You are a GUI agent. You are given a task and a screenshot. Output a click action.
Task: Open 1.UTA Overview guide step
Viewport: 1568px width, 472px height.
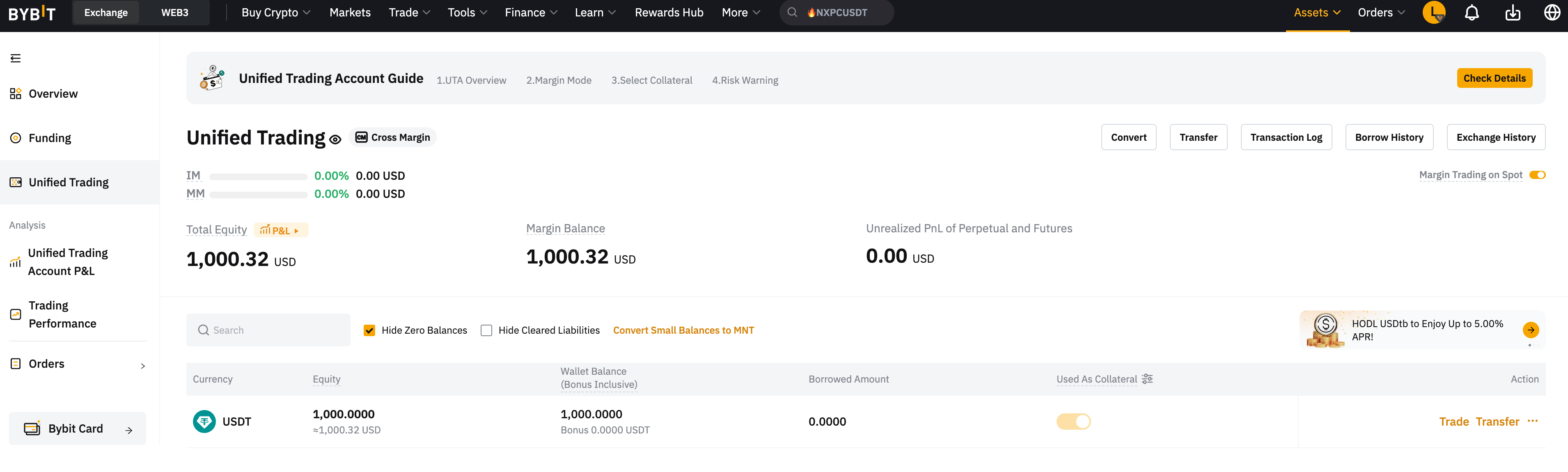click(471, 80)
